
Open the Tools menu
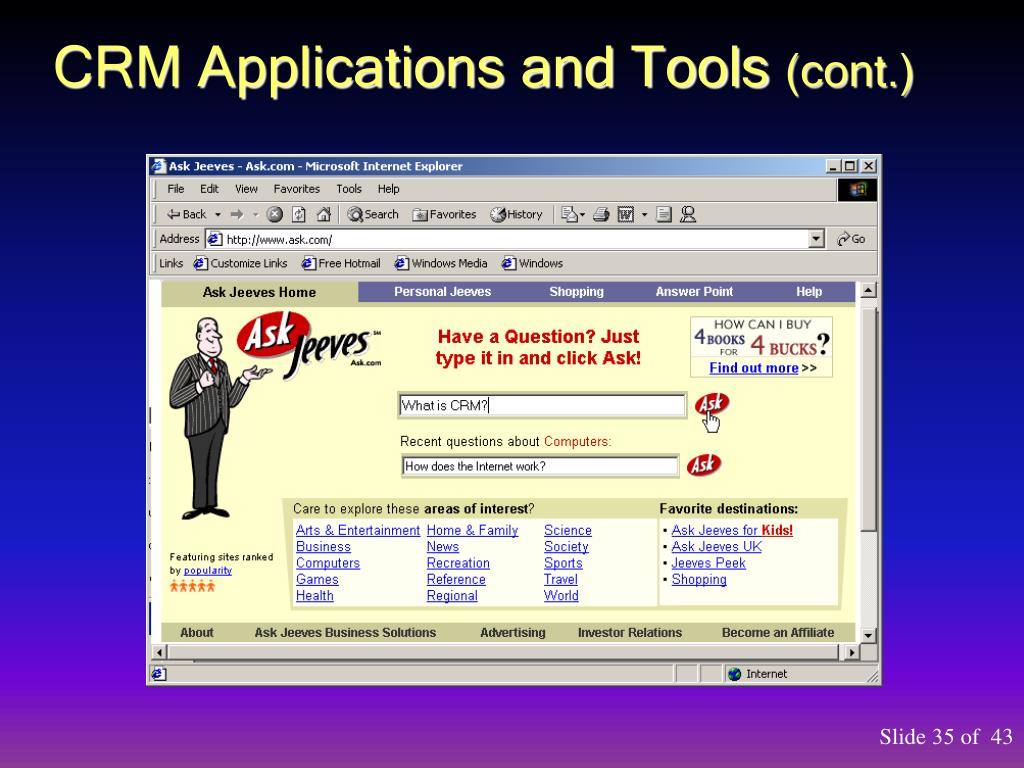[x=349, y=189]
